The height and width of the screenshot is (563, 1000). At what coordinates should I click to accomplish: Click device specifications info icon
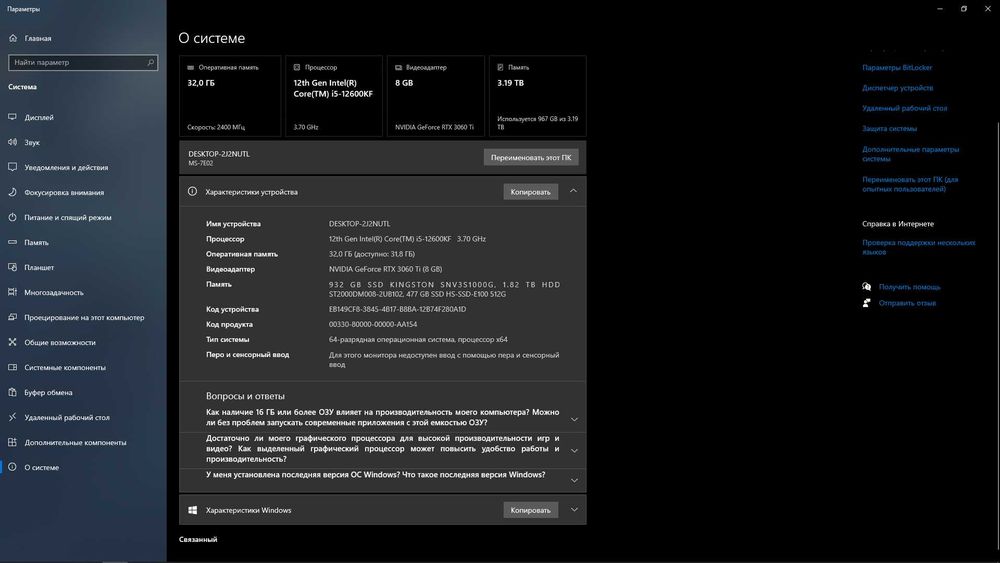point(192,191)
